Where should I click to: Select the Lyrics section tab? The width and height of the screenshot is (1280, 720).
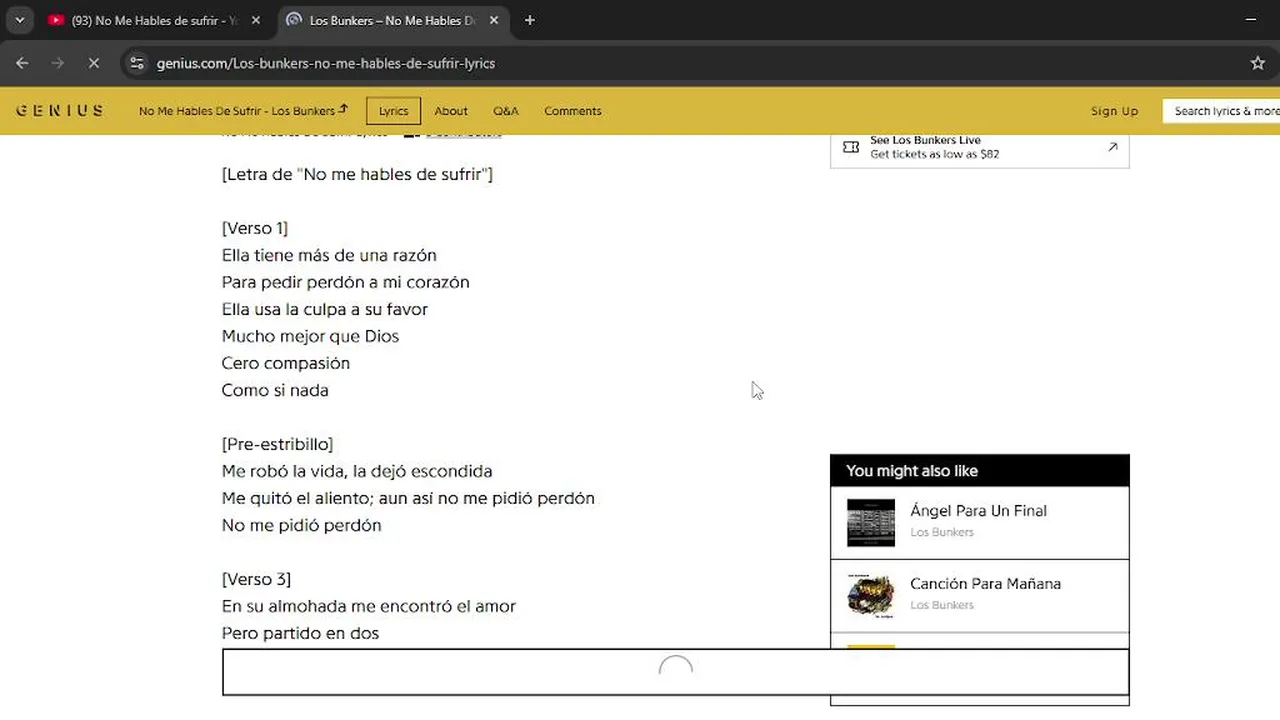pos(393,111)
